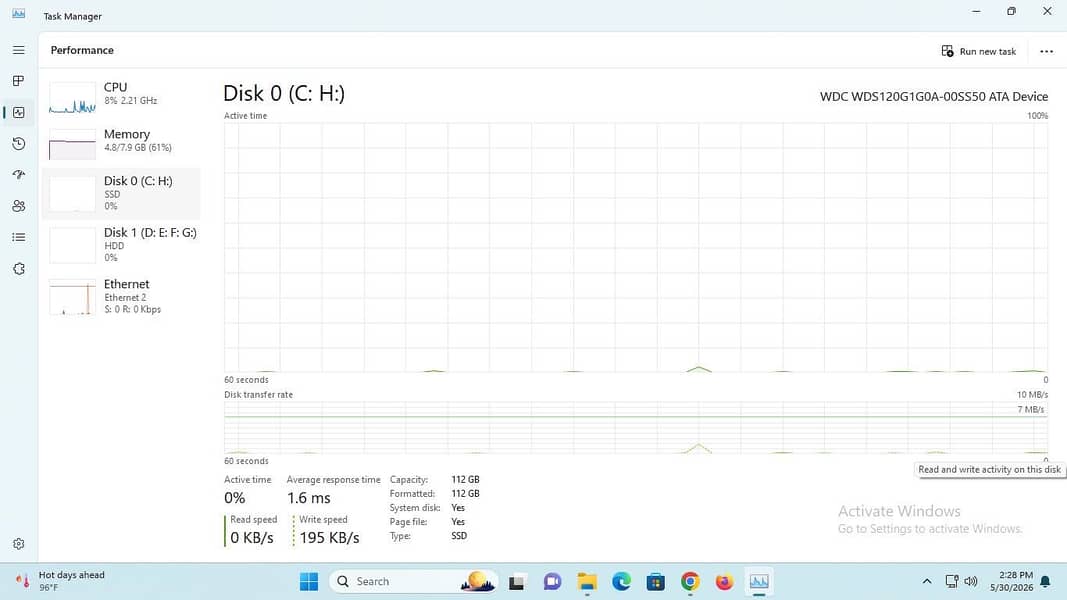Open Users sidebar icon
The height and width of the screenshot is (600, 1067).
18,206
